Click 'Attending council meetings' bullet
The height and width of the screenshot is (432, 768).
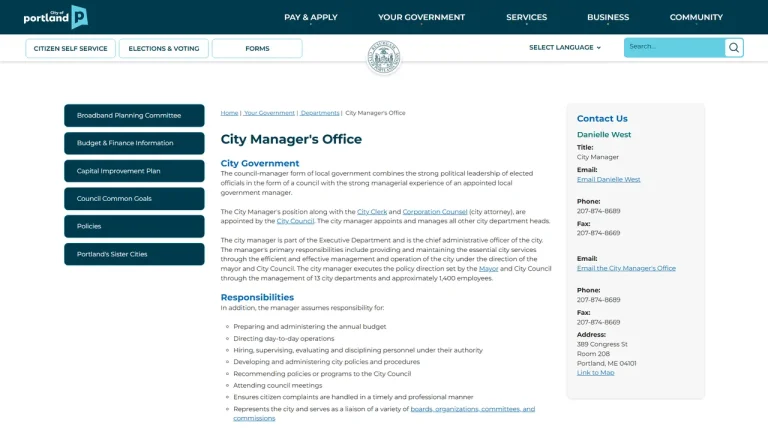(278, 385)
